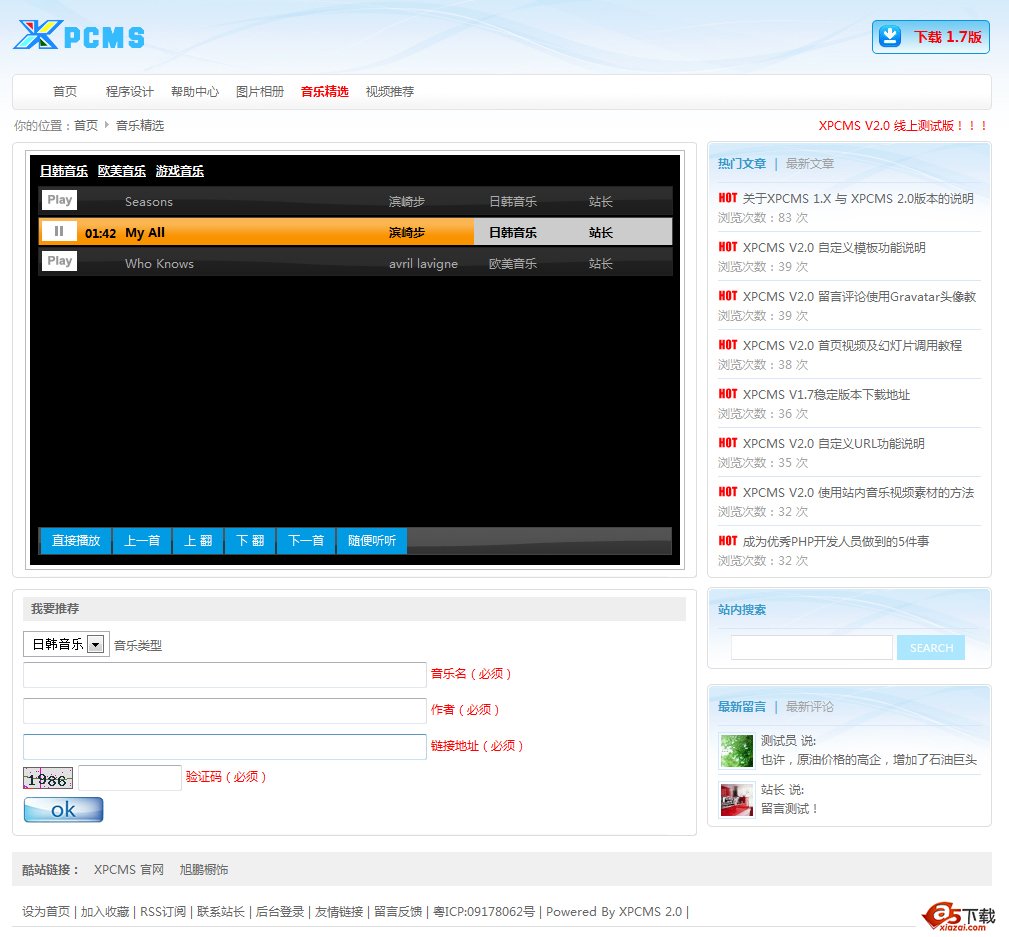Click the ok submit button
The height and width of the screenshot is (937, 1009).
click(64, 810)
